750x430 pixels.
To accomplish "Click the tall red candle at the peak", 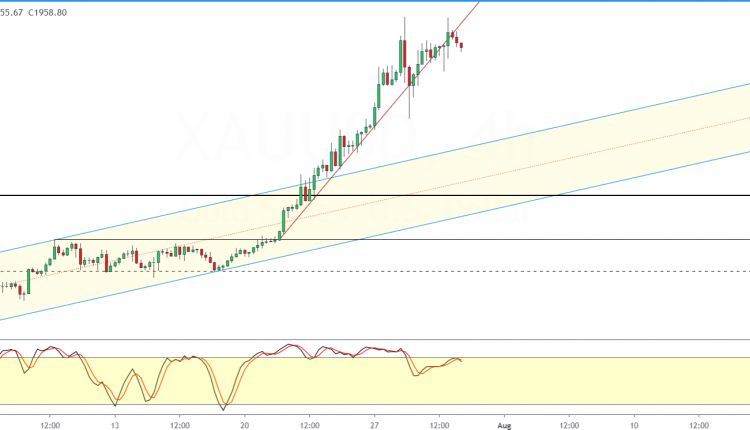I will click(405, 54).
